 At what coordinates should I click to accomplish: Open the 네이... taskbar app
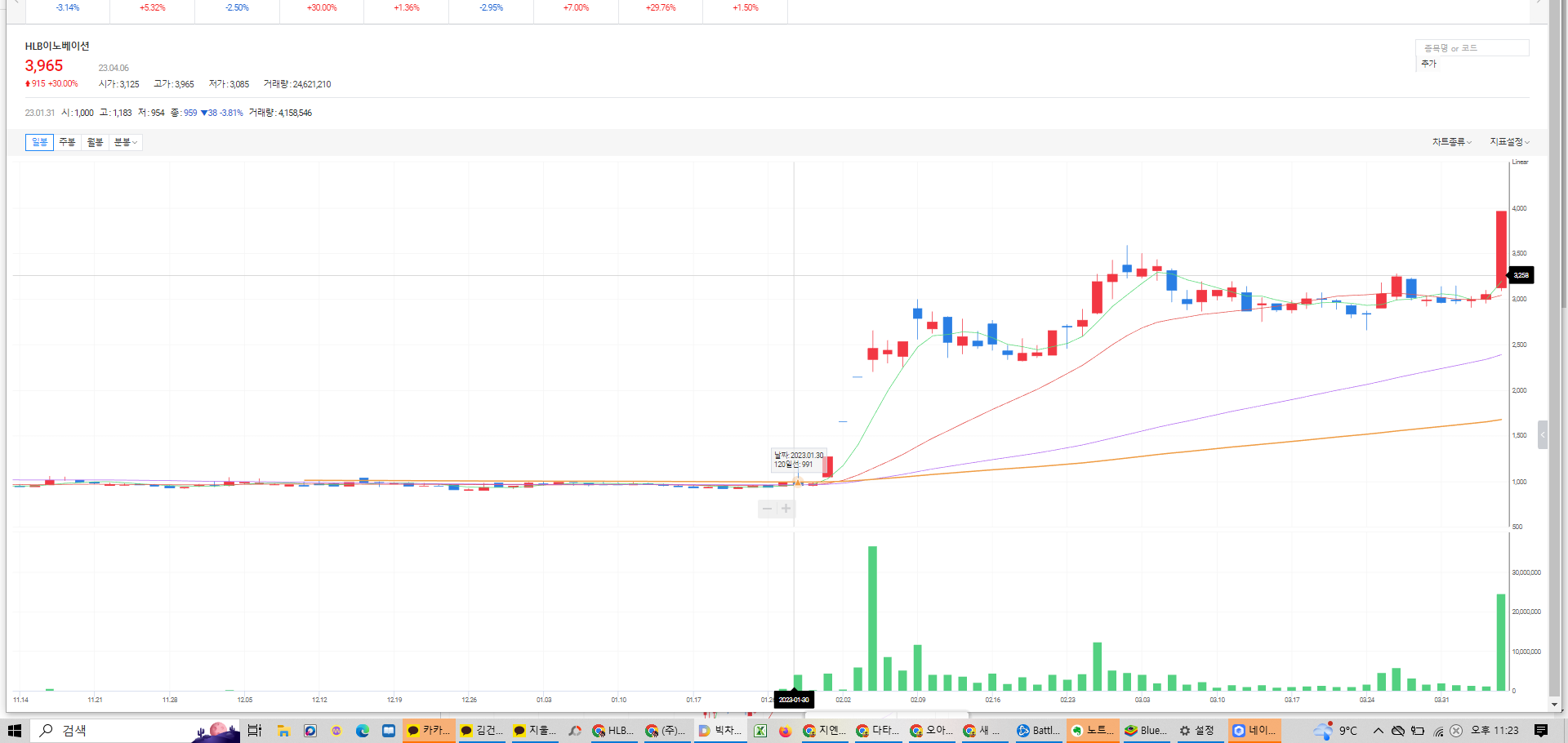(1254, 731)
